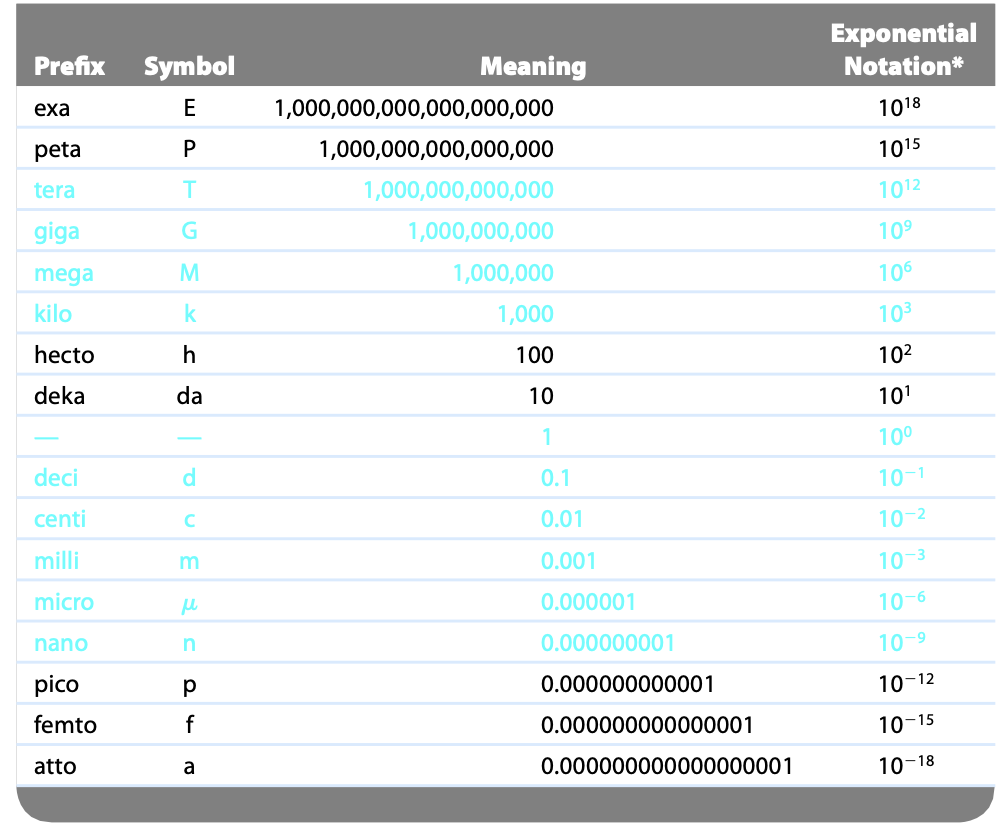
Task: Select the 'deka' prefix cell
Action: click(x=59, y=396)
